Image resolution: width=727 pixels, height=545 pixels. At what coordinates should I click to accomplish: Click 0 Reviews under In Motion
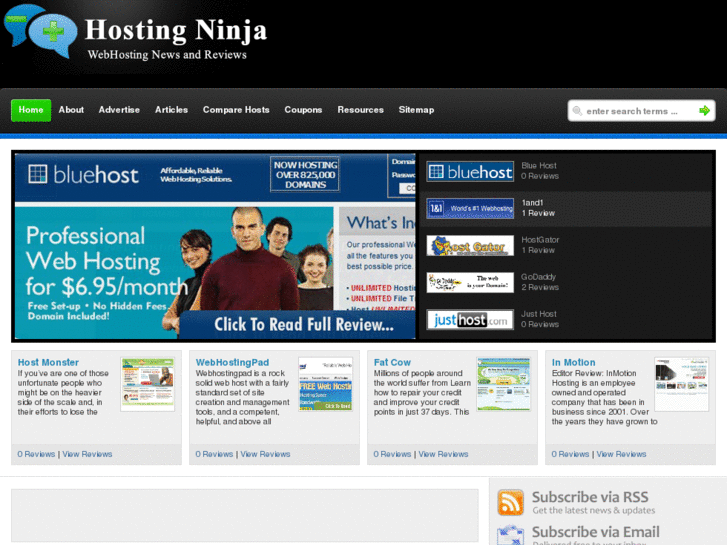570,454
